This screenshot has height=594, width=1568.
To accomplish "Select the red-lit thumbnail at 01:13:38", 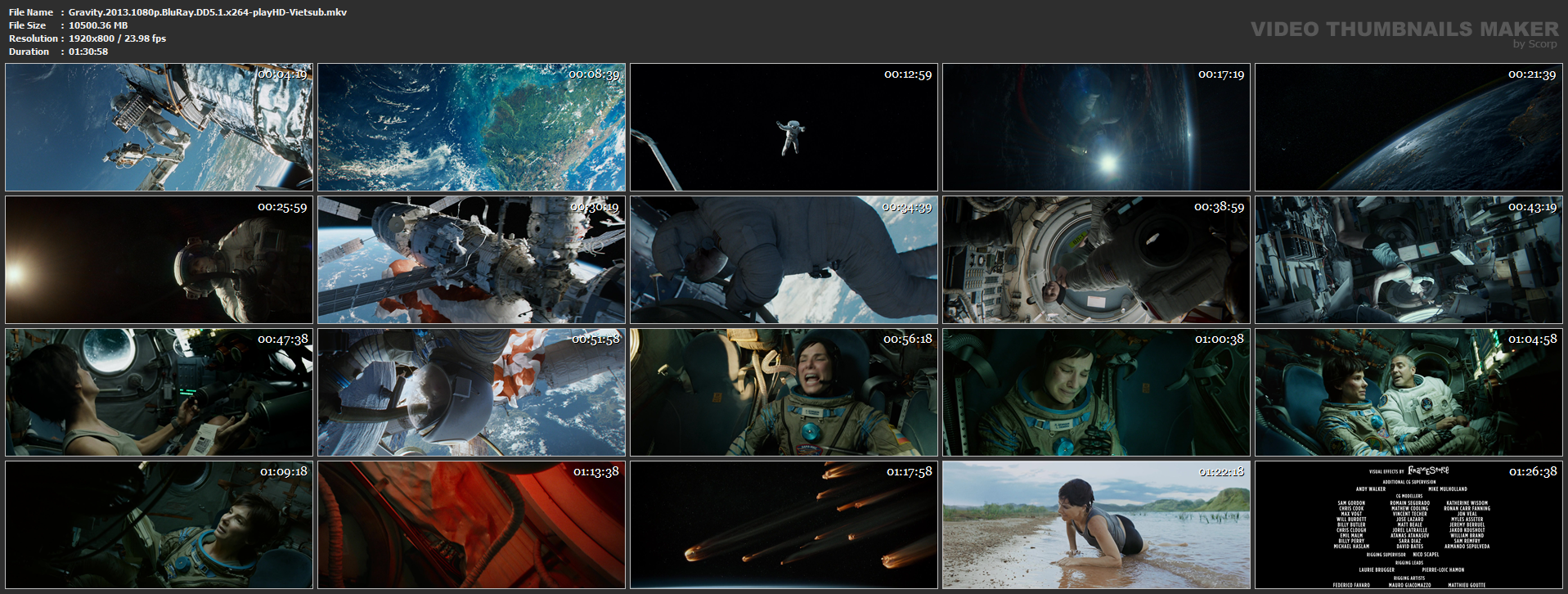I will (x=471, y=525).
